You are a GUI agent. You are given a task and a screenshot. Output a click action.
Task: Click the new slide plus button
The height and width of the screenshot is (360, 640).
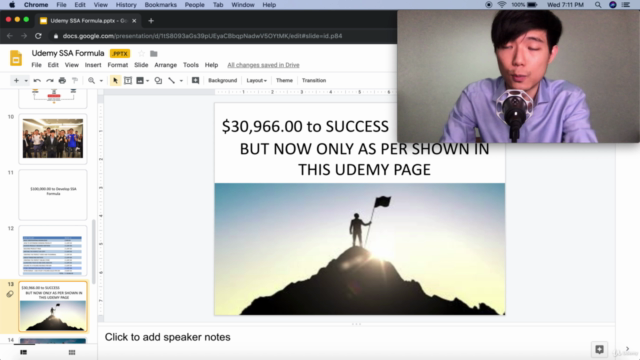pyautogui.click(x=16, y=80)
